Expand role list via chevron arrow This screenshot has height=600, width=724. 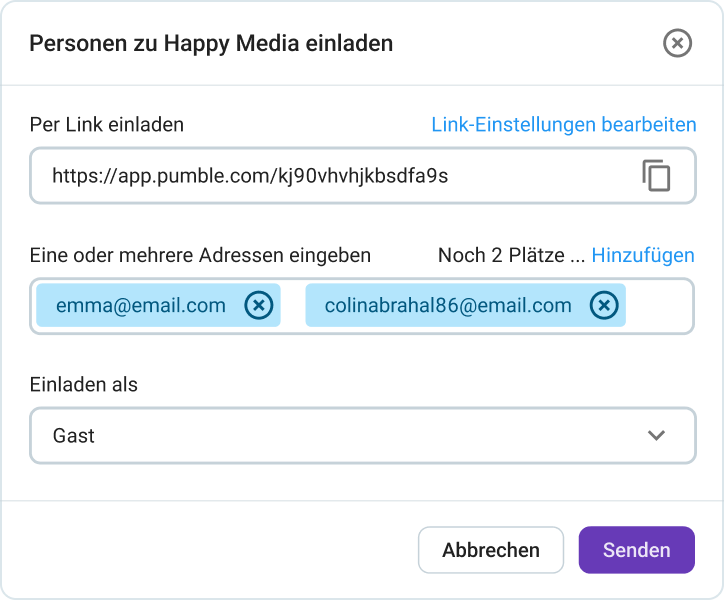656,435
